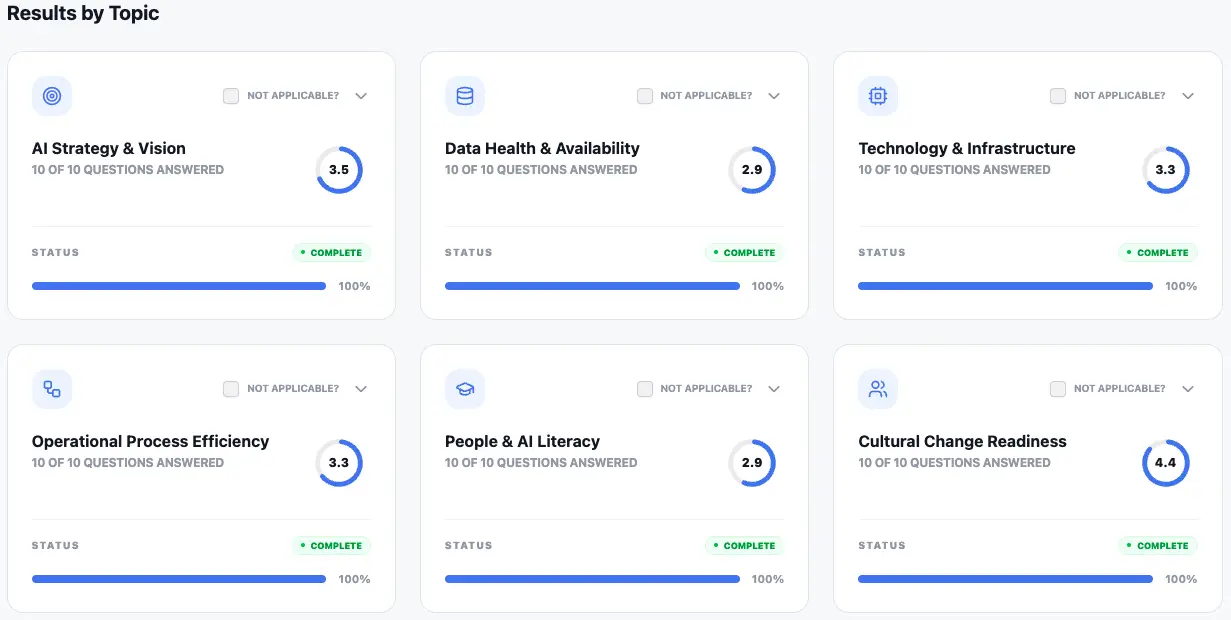Click questions answered text under Cultural Change Readiness
Image resolution: width=1231 pixels, height=620 pixels.
954,463
